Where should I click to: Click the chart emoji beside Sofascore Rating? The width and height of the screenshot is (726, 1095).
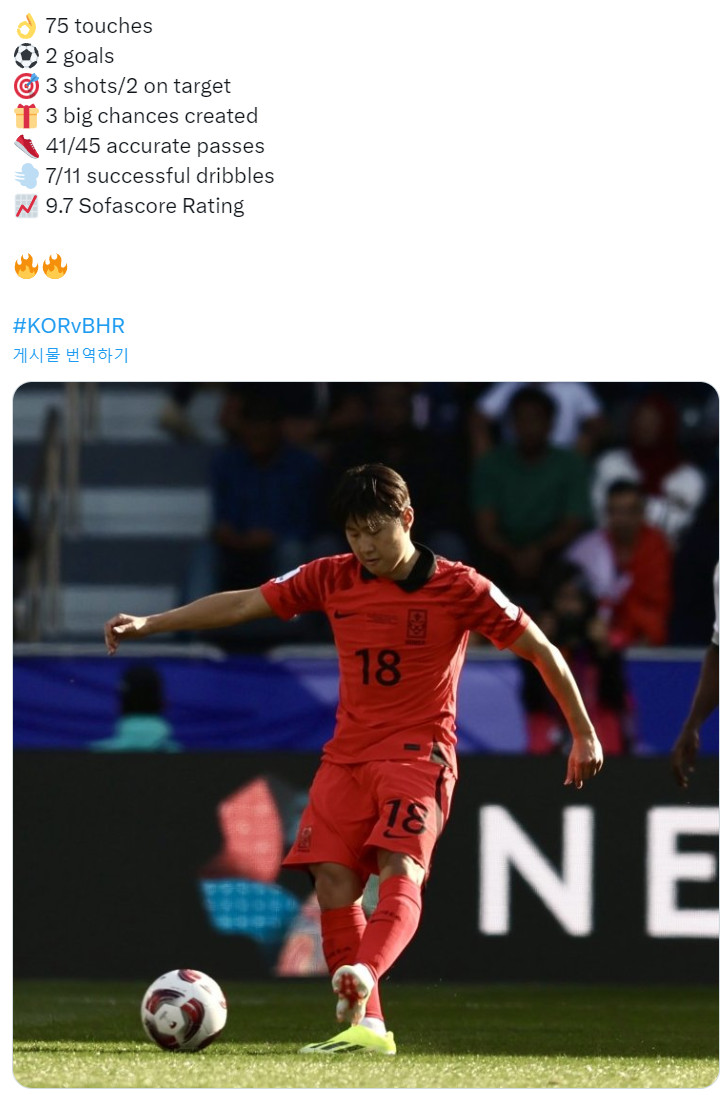pos(27,206)
